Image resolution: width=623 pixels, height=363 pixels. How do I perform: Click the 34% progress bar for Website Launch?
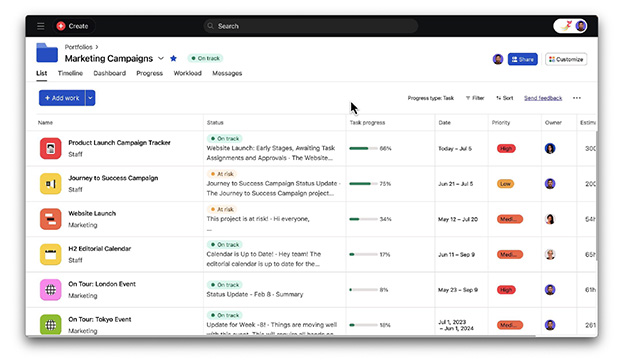tap(363, 219)
